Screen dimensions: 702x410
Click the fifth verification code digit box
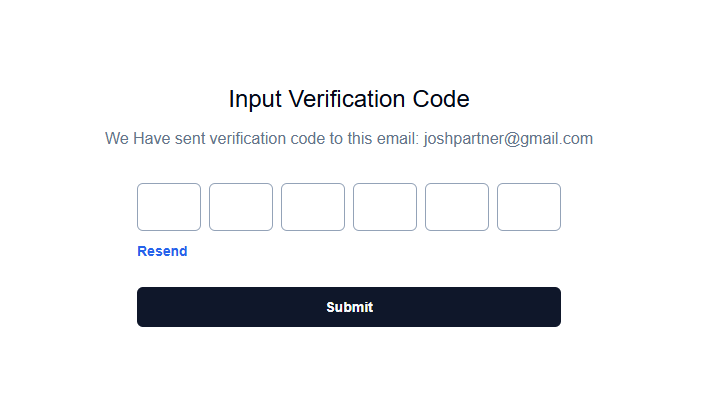pos(457,207)
